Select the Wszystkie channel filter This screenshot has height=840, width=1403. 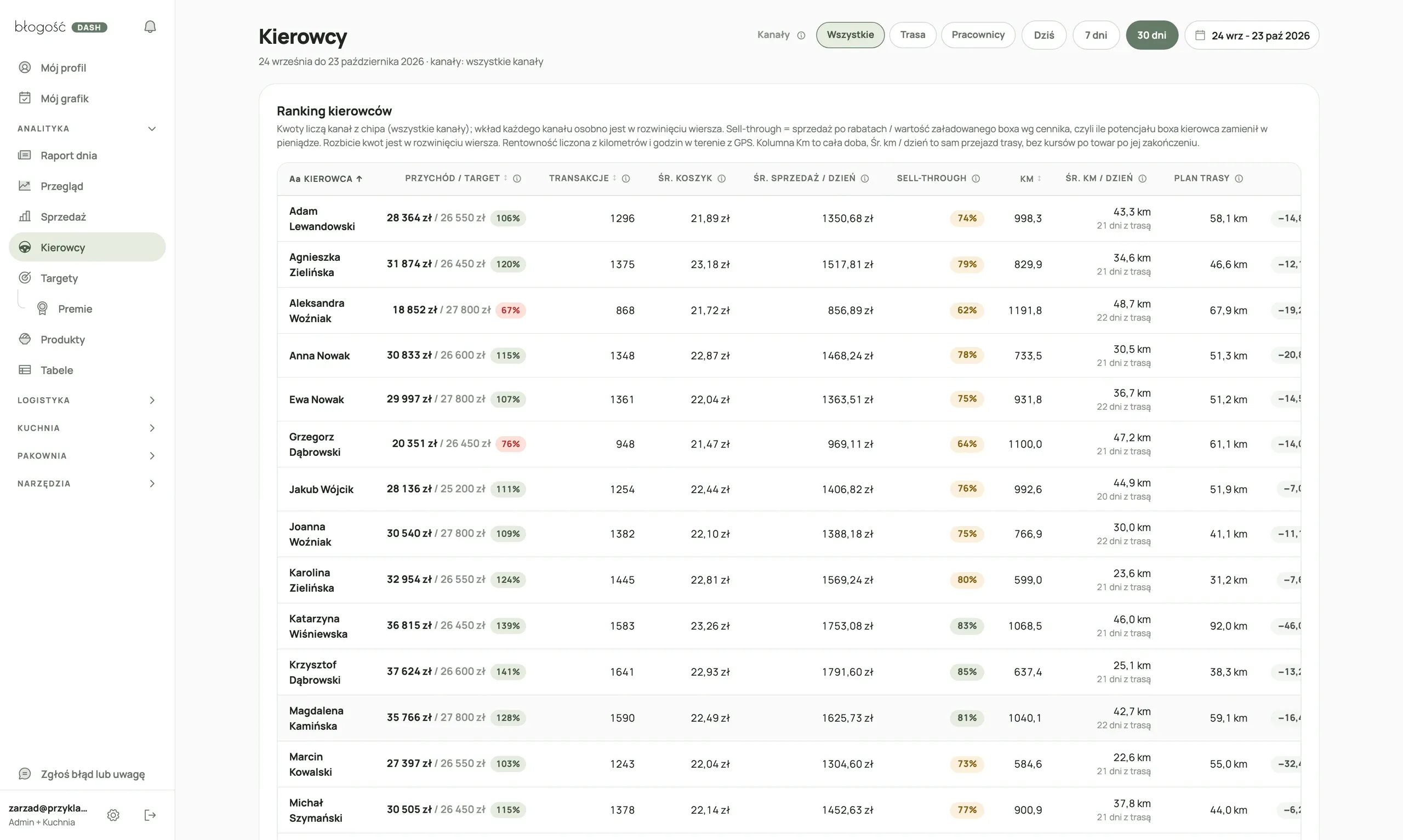tap(850, 35)
